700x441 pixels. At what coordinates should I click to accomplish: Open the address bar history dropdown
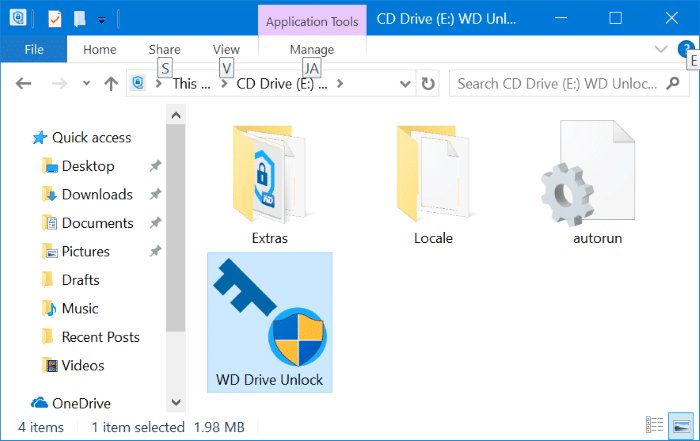pyautogui.click(x=405, y=83)
